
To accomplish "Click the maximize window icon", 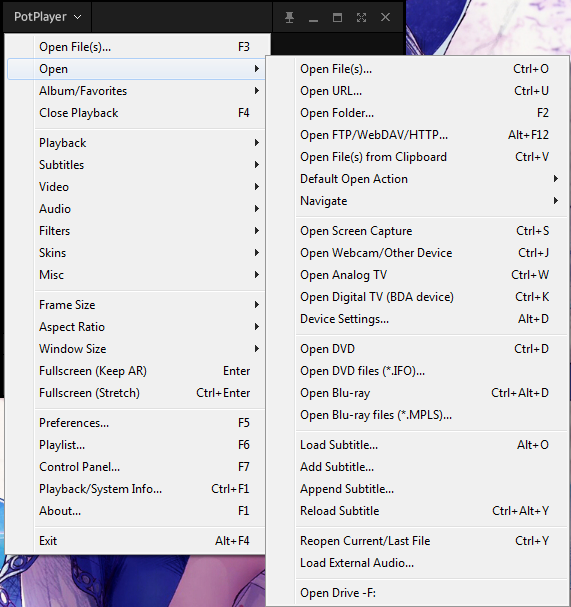I will (337, 17).
